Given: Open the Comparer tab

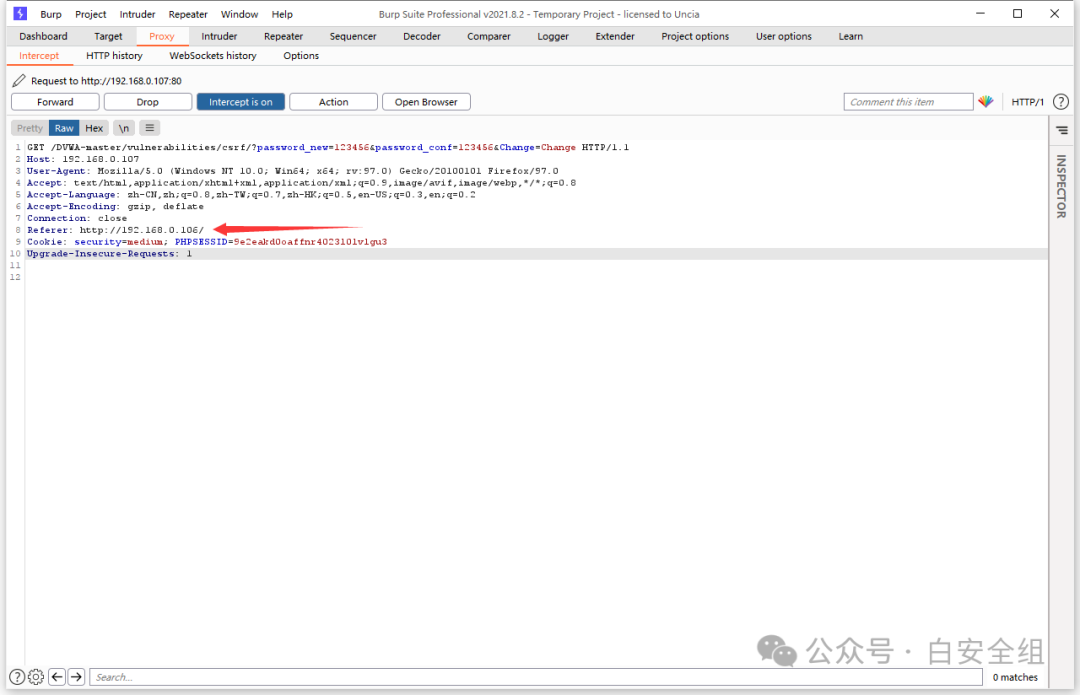Looking at the screenshot, I should [x=488, y=37].
